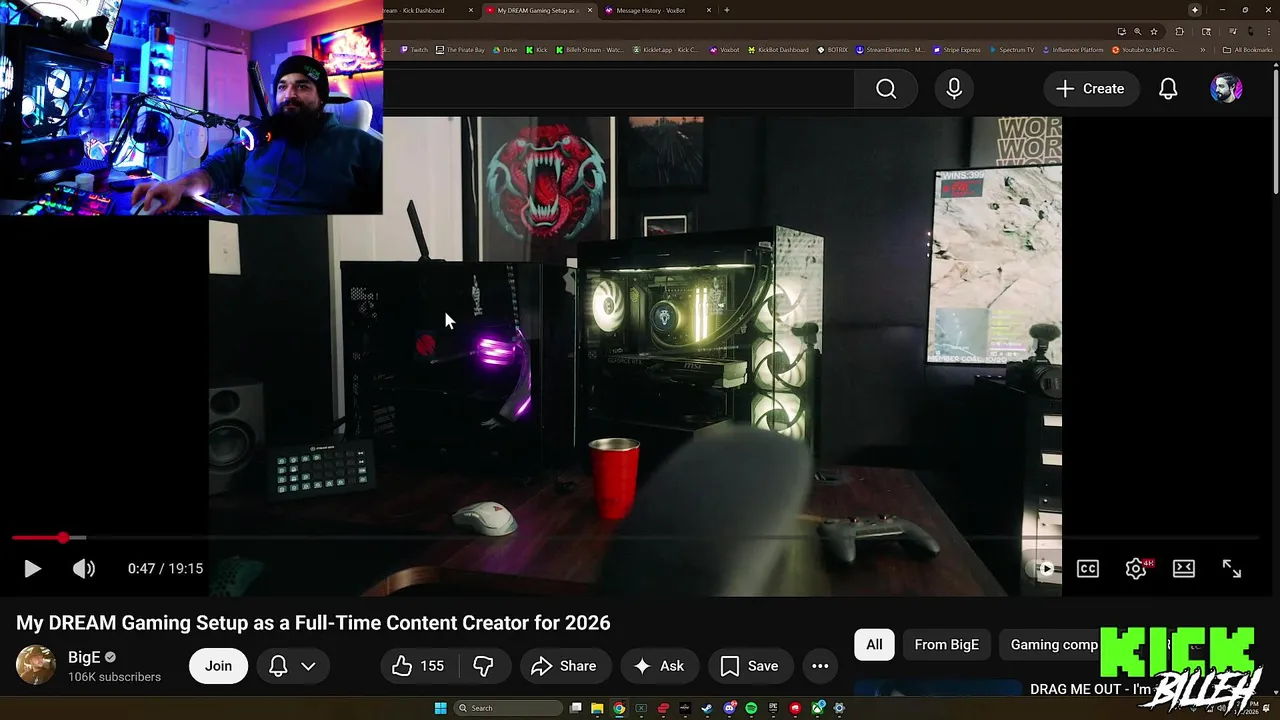Image resolution: width=1280 pixels, height=720 pixels.
Task: Click the red video progress bar
Action: pos(37,538)
